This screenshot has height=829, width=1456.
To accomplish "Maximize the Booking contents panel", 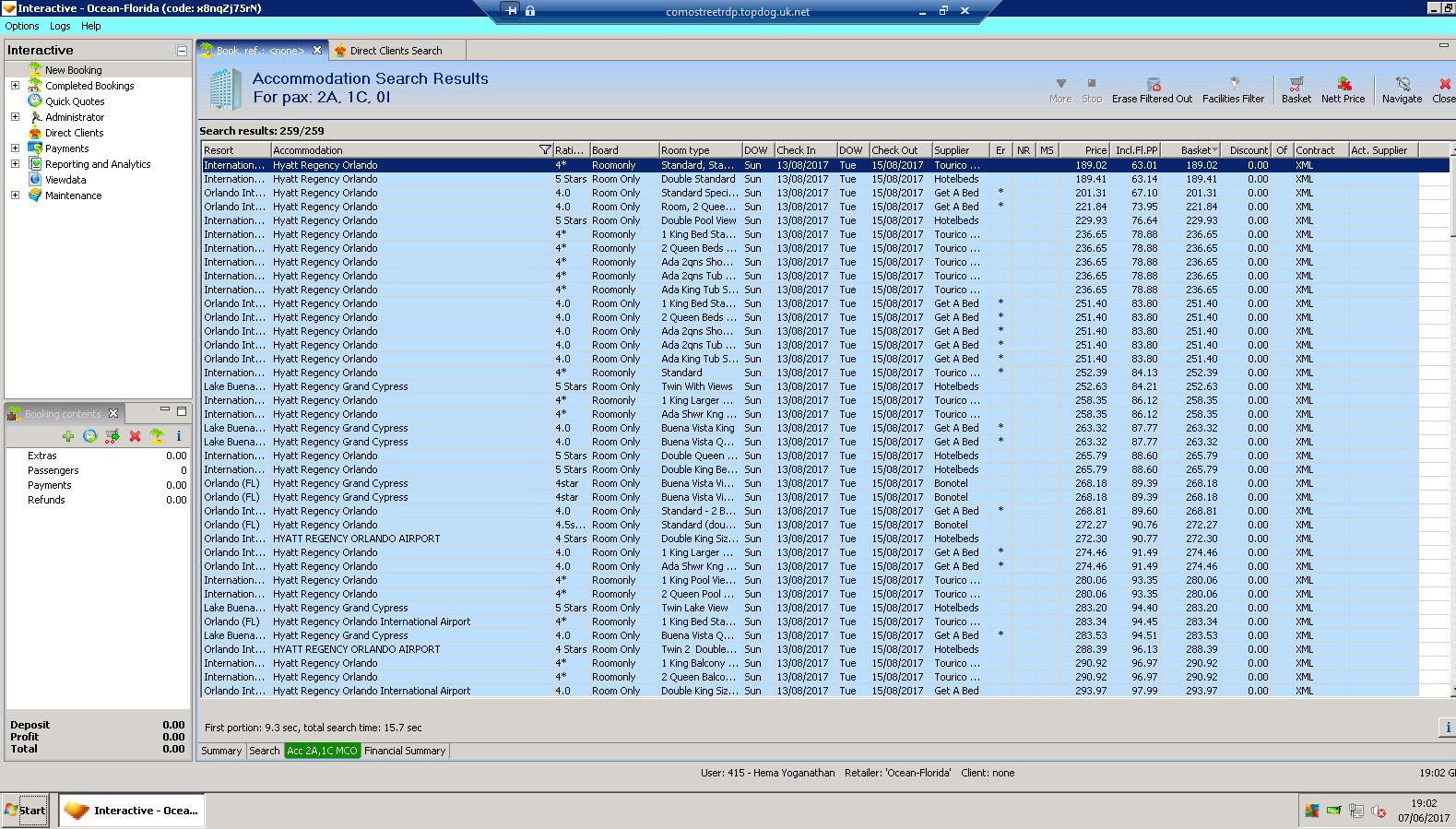I will click(x=182, y=410).
